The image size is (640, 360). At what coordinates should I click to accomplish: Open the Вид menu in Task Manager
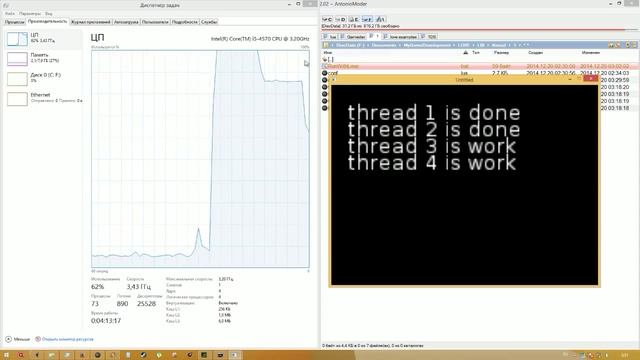coord(49,13)
